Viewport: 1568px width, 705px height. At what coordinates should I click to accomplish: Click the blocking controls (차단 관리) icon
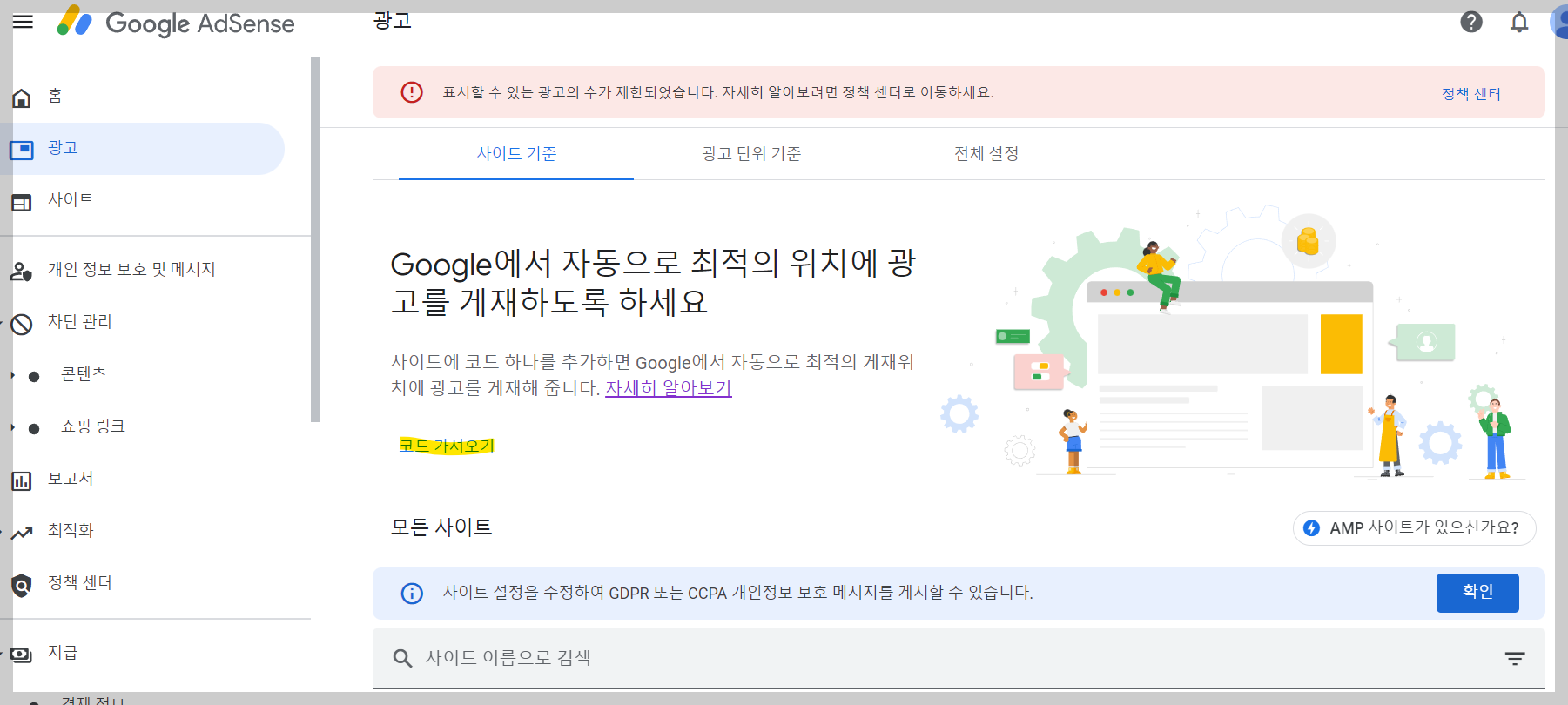(22, 324)
